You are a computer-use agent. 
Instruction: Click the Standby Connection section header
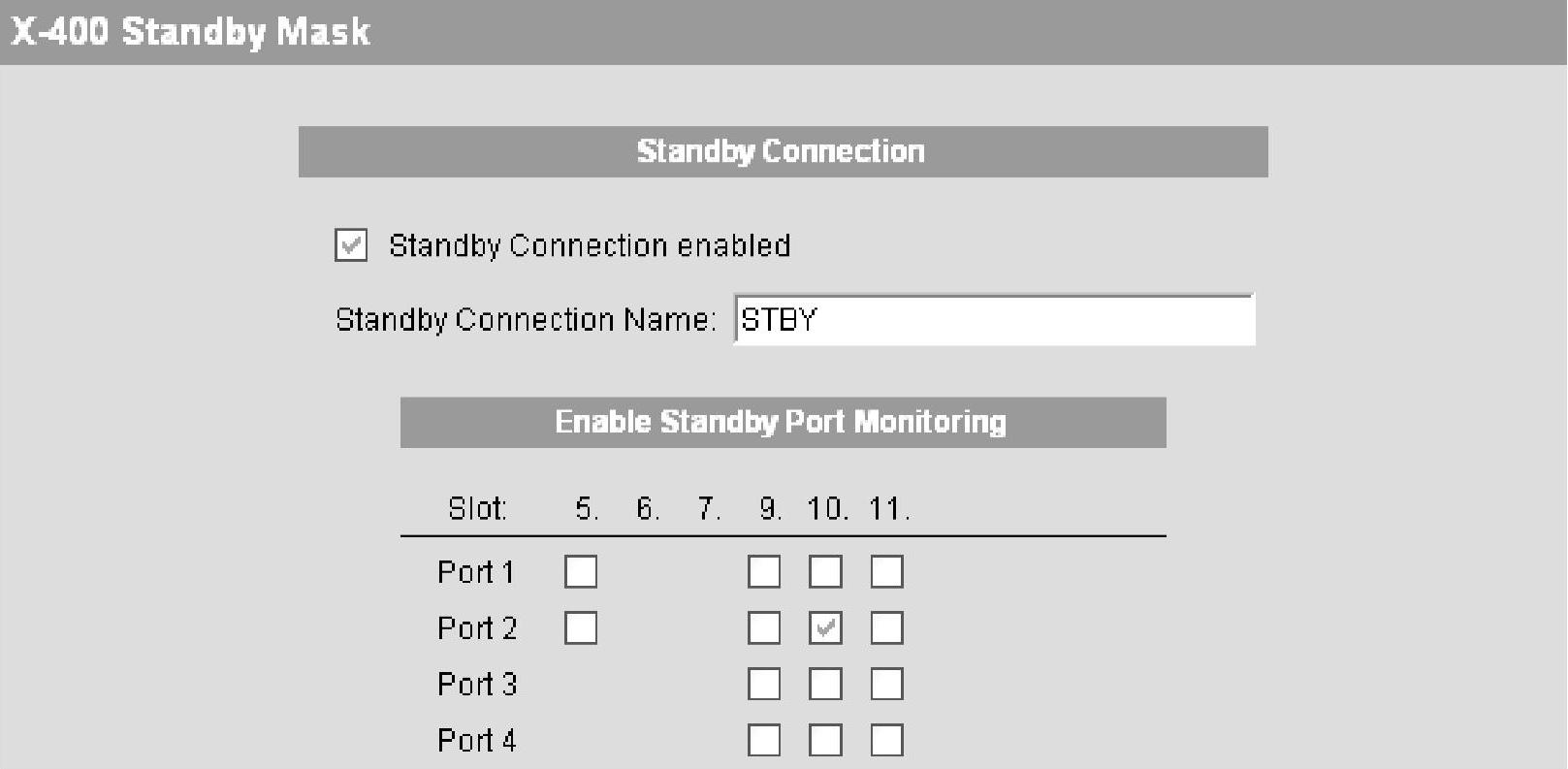pos(782,151)
